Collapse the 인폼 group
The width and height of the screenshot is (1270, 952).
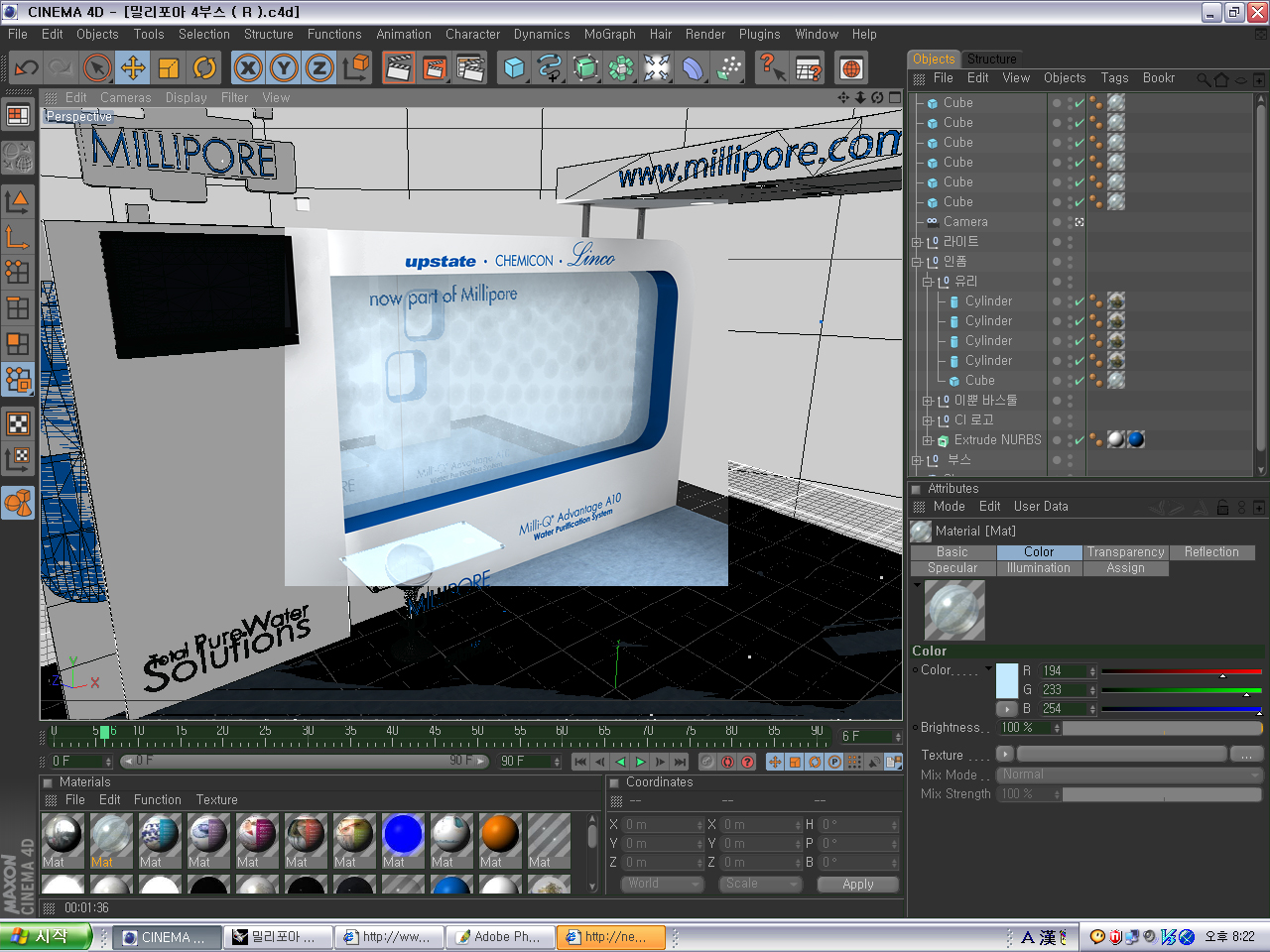(x=917, y=262)
